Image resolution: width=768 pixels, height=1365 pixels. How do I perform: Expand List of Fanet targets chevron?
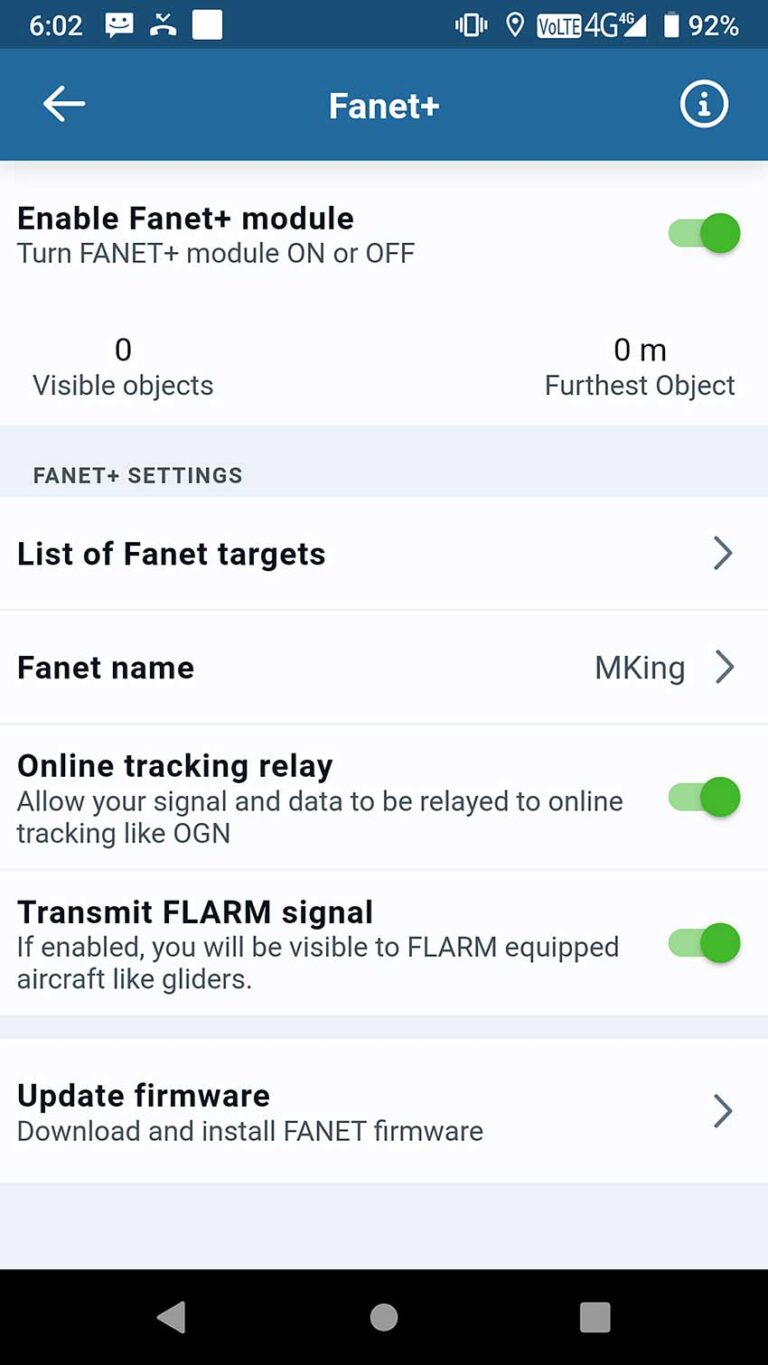click(x=723, y=553)
